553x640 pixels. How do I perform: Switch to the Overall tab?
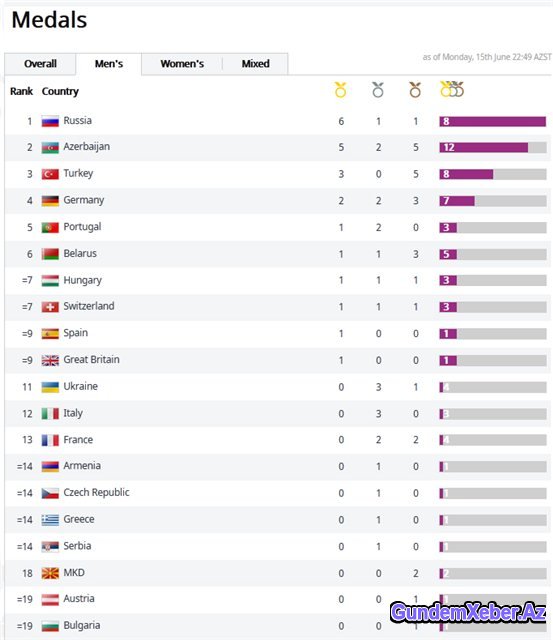click(40, 64)
